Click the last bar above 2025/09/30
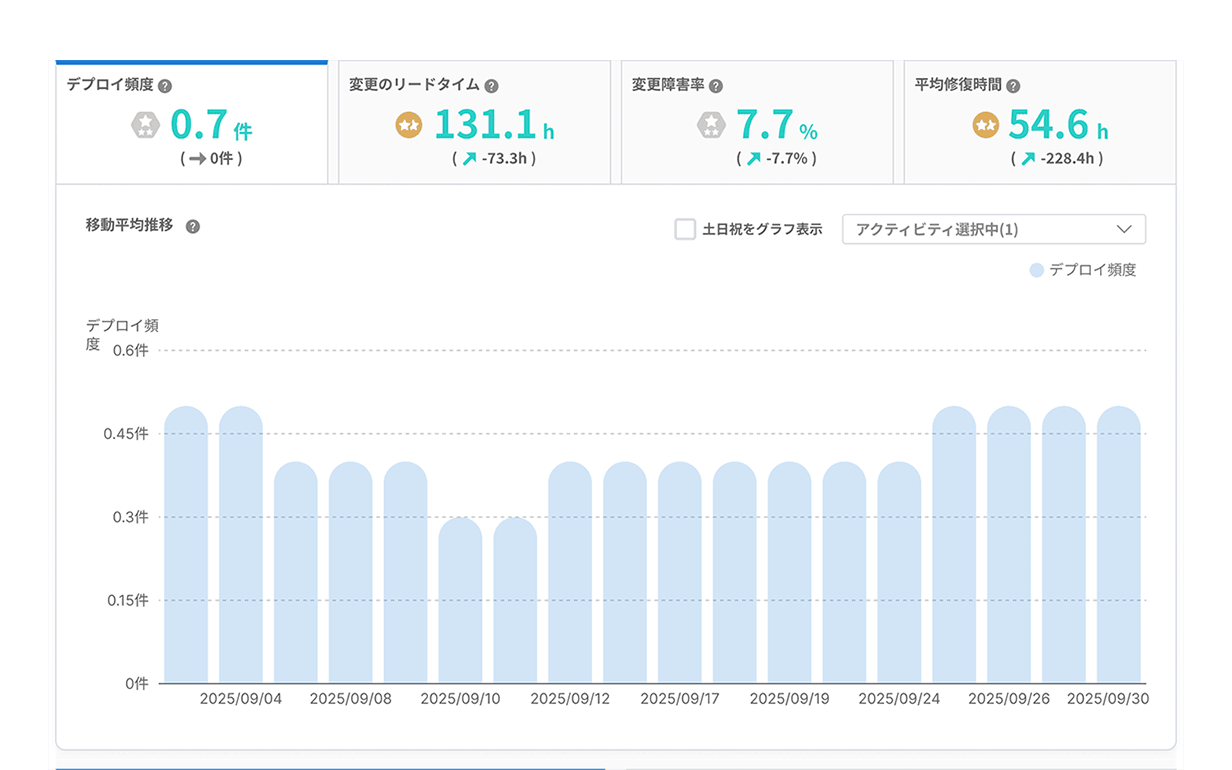The height and width of the screenshot is (770, 1232). tap(1119, 545)
